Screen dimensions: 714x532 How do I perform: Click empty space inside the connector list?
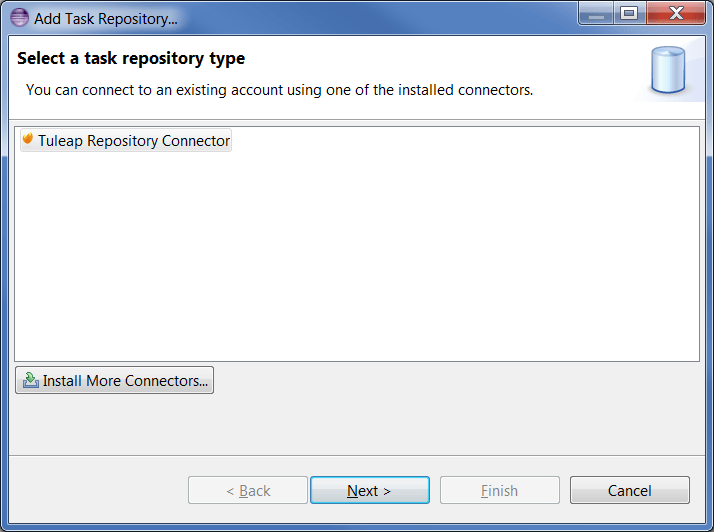tap(356, 260)
